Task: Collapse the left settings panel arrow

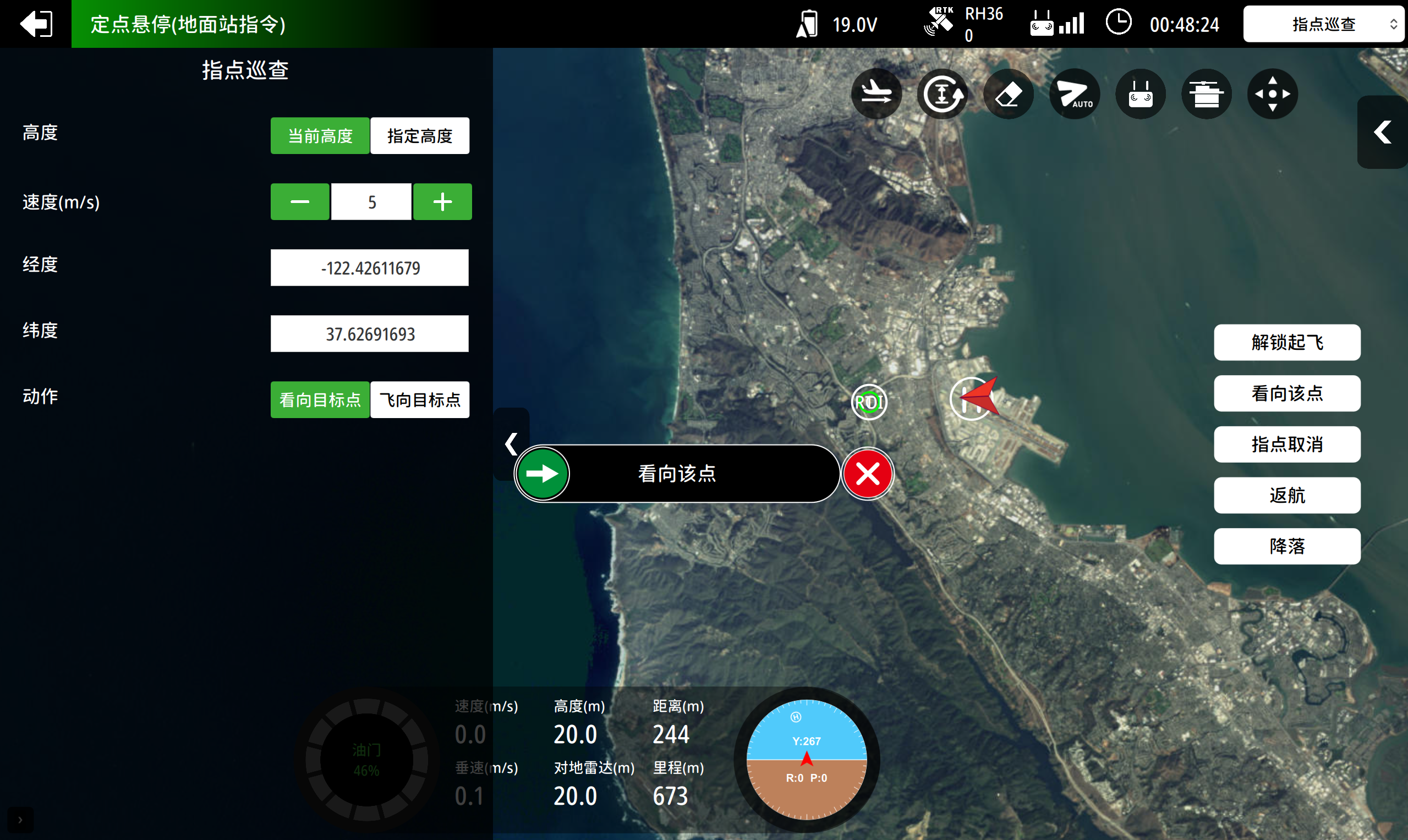Action: 511,444
